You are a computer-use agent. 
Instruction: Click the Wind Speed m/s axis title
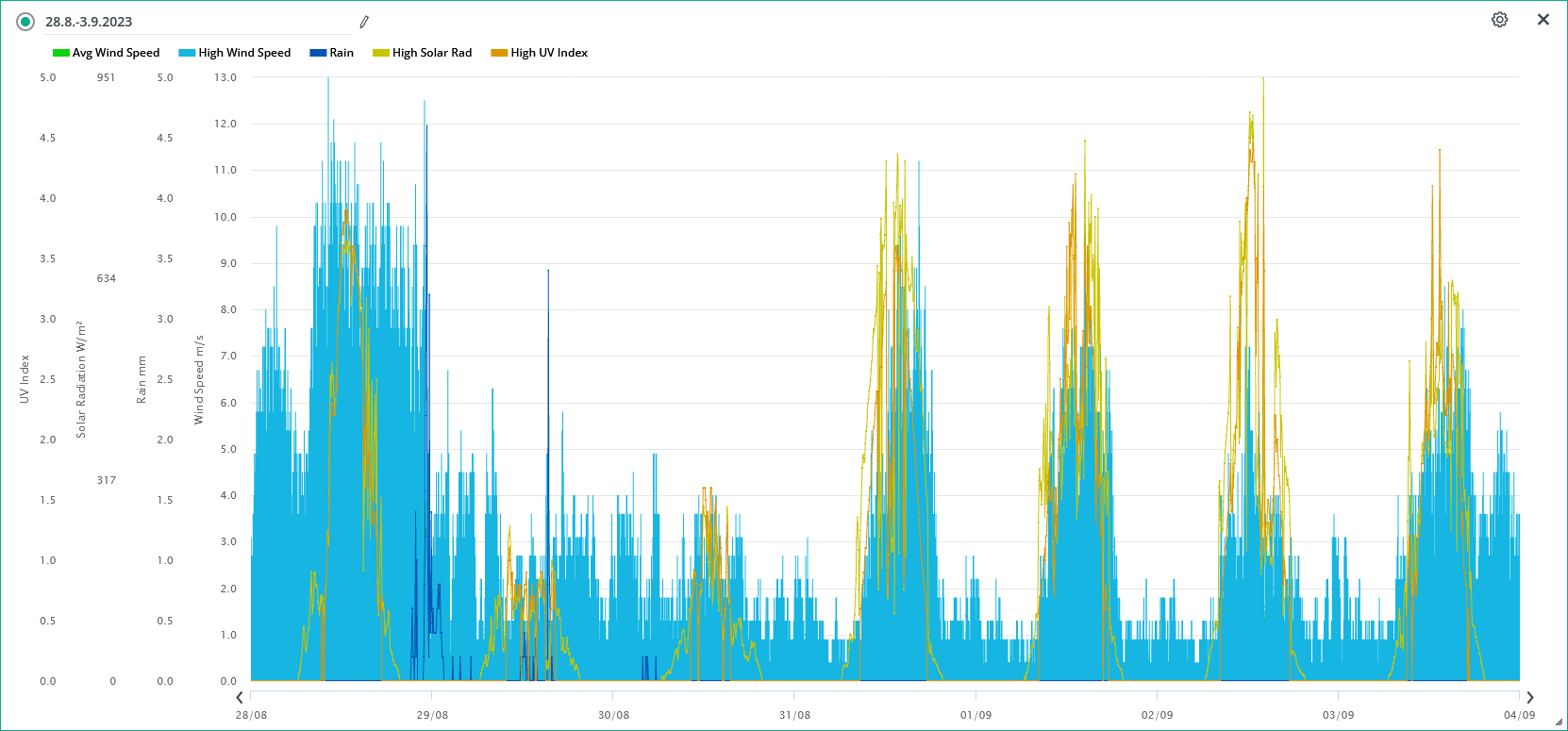click(199, 379)
